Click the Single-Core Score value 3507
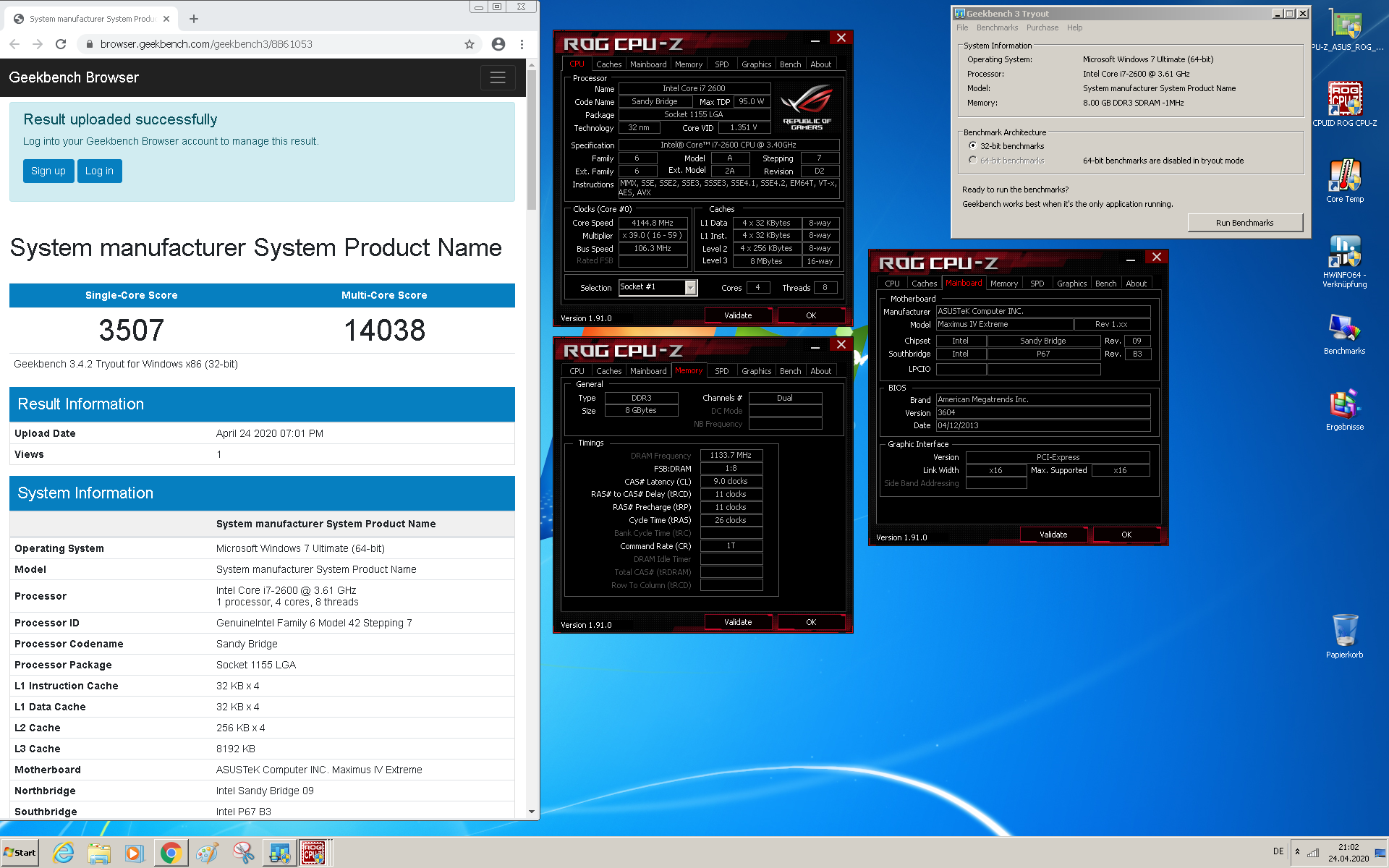This screenshot has height=868, width=1389. (132, 331)
